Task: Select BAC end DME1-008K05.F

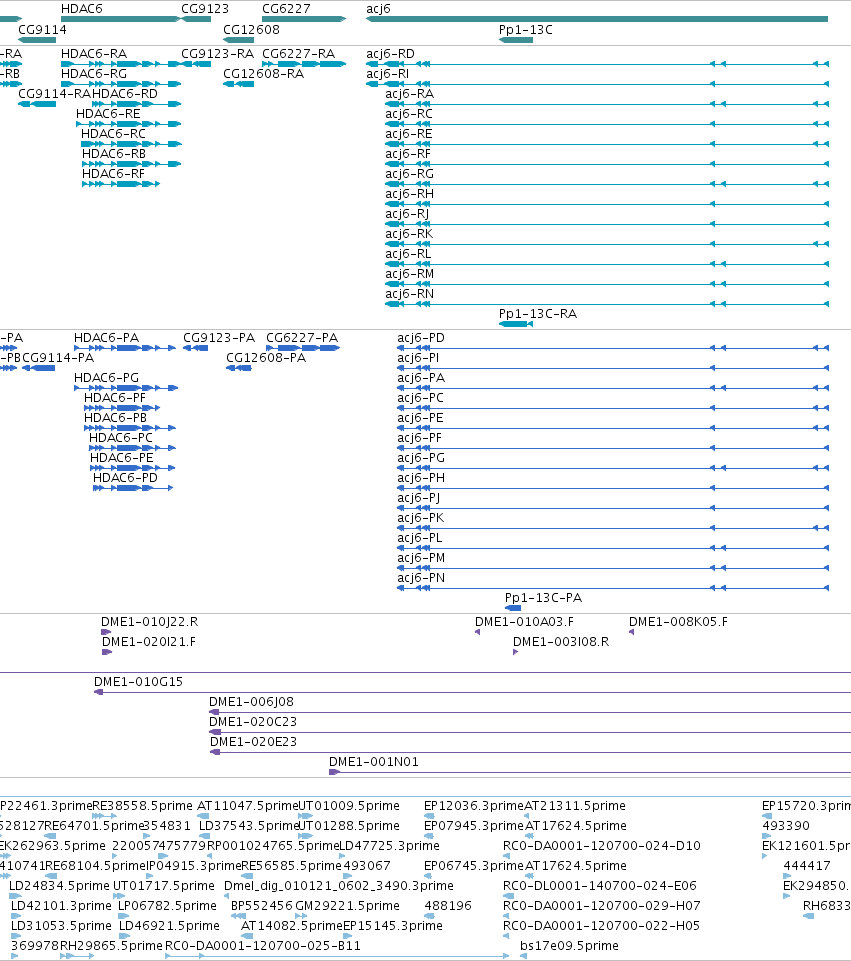Action: pos(678,621)
